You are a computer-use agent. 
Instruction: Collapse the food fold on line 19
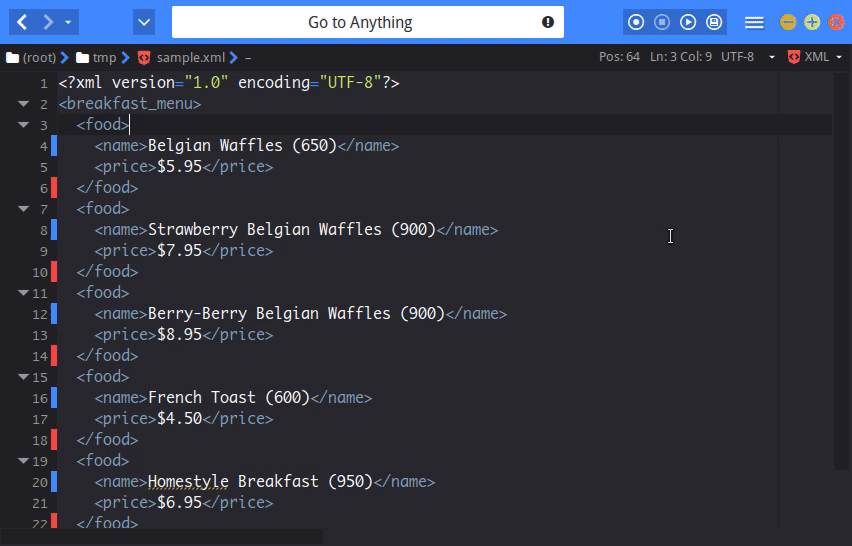click(x=23, y=460)
